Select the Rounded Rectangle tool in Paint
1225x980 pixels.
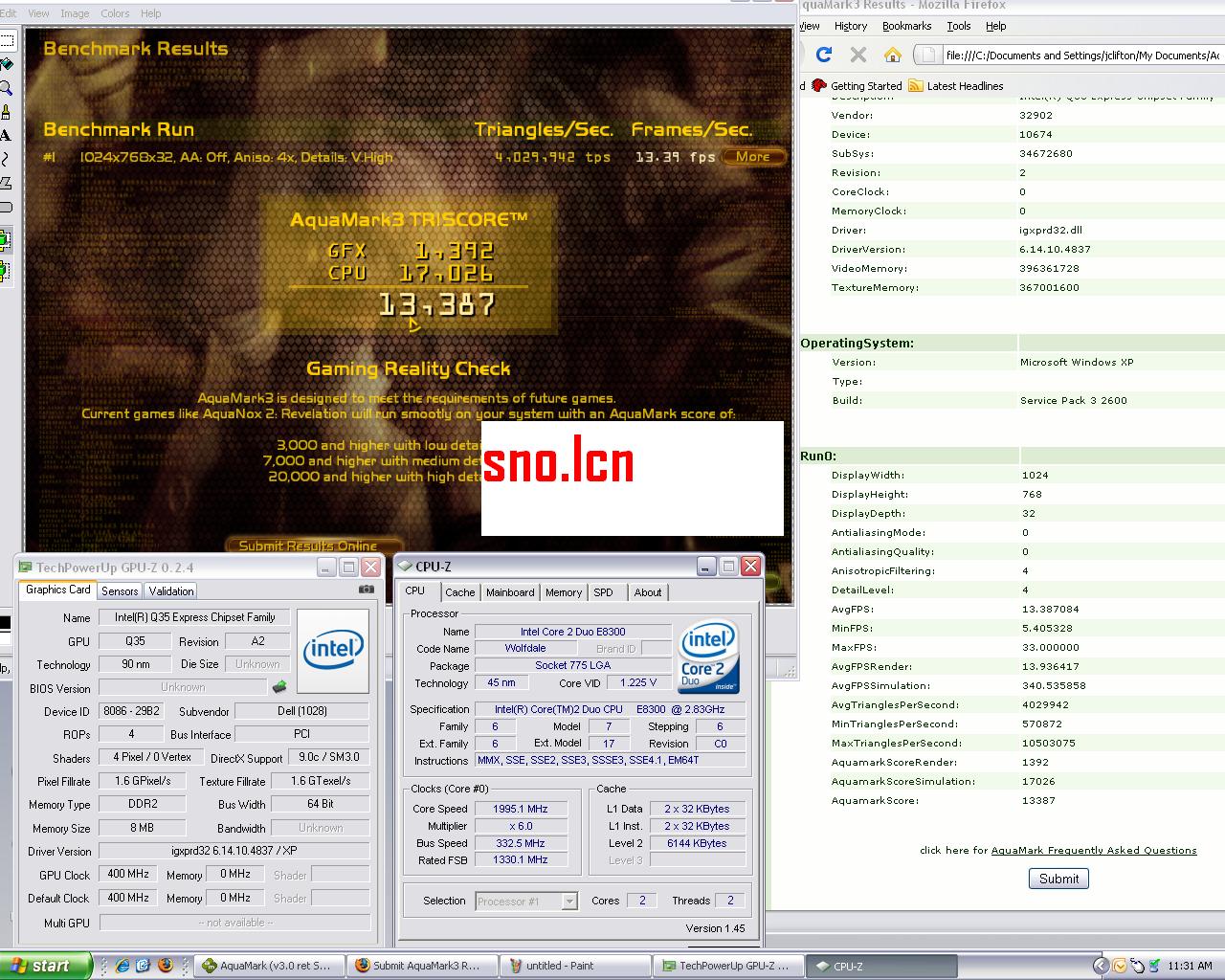5,207
